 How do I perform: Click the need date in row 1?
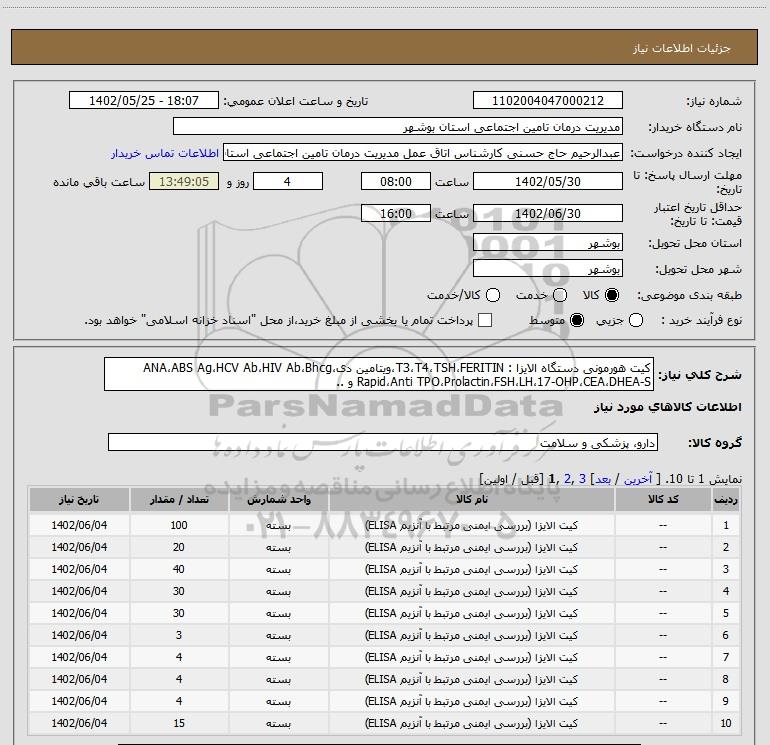coord(79,525)
